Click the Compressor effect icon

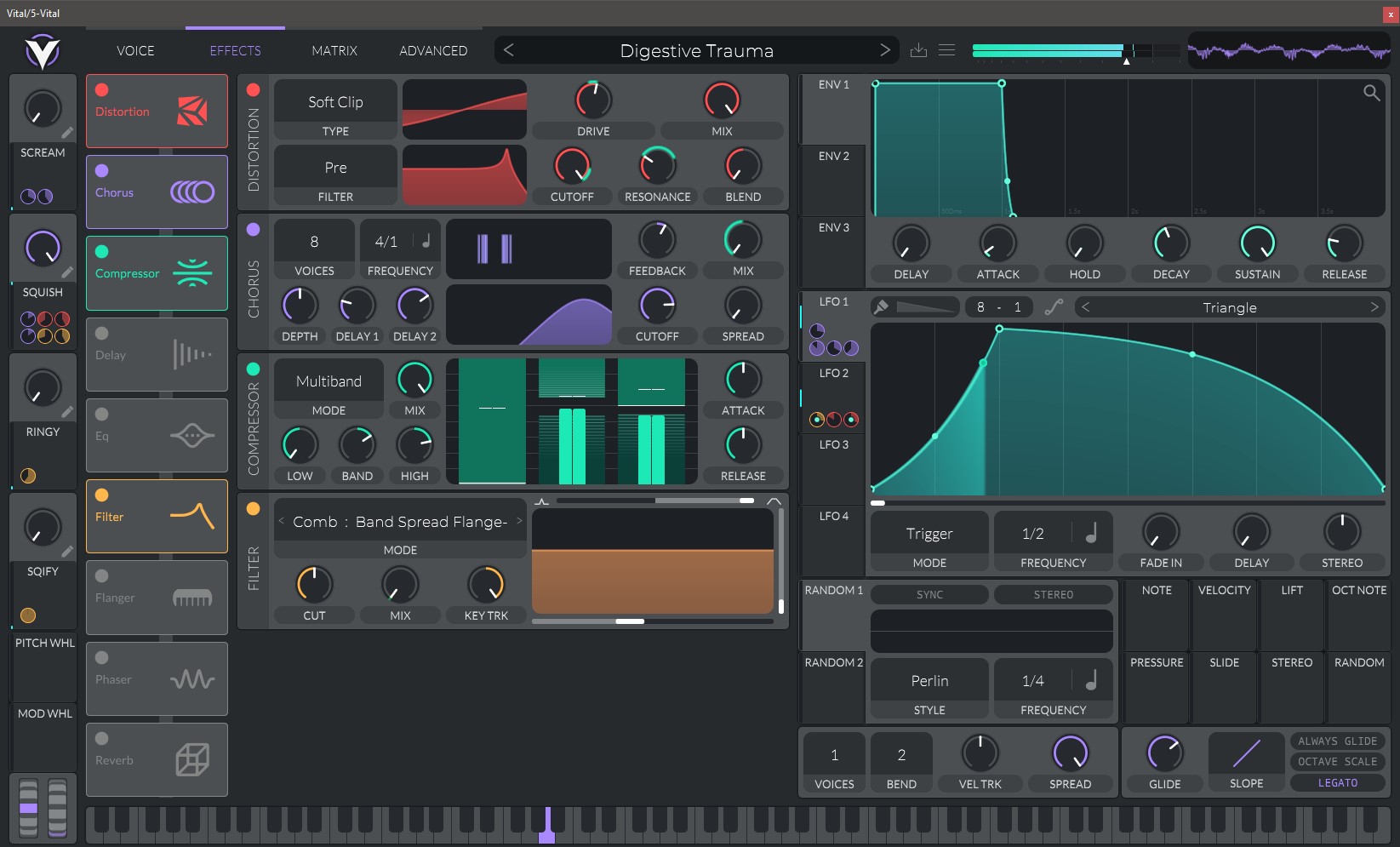tap(192, 273)
